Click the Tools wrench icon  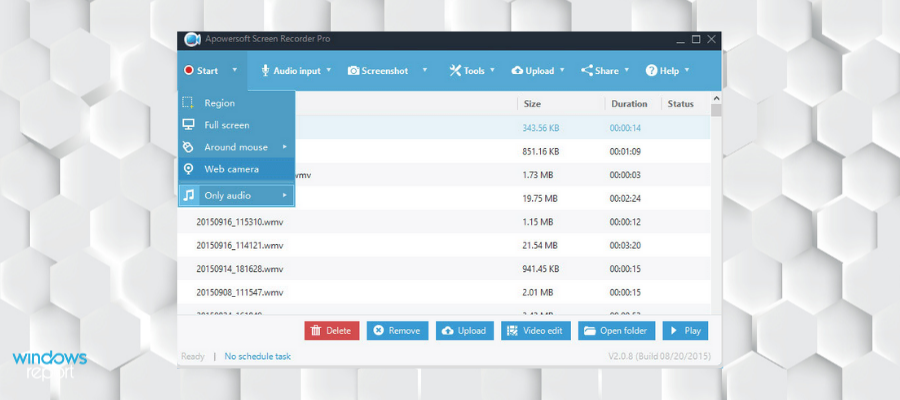pyautogui.click(x=455, y=71)
